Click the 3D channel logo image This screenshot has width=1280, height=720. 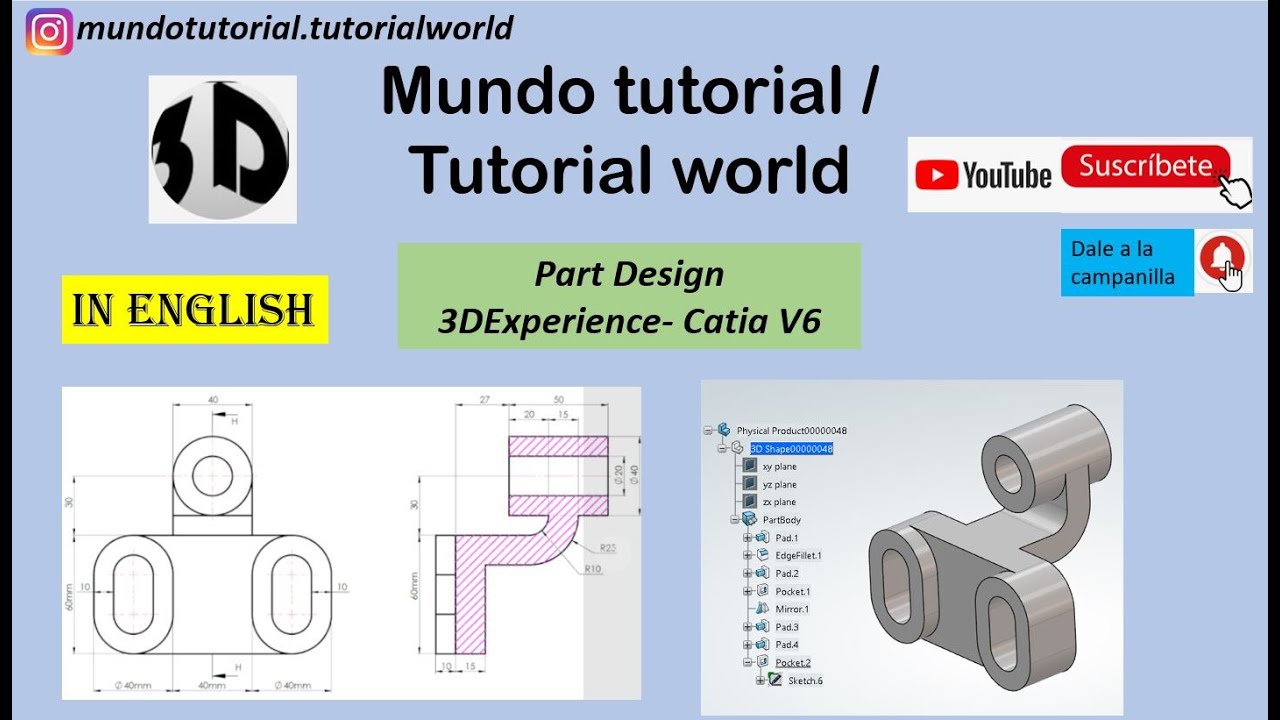click(x=222, y=149)
